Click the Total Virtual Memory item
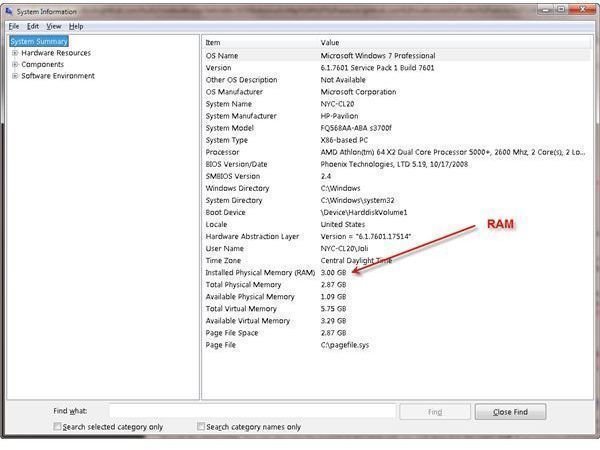This screenshot has height=450, width=600. [241, 309]
